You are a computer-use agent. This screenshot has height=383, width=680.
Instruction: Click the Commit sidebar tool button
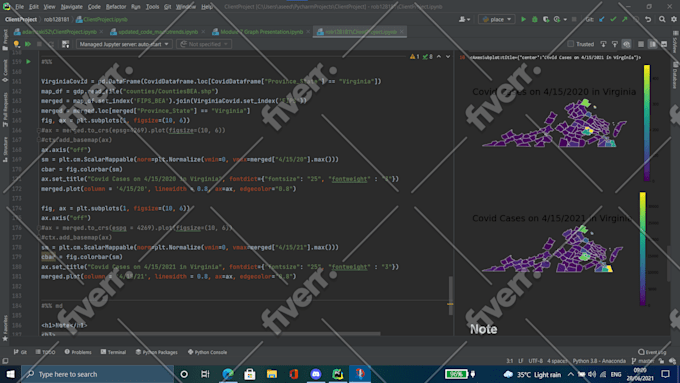point(5,71)
